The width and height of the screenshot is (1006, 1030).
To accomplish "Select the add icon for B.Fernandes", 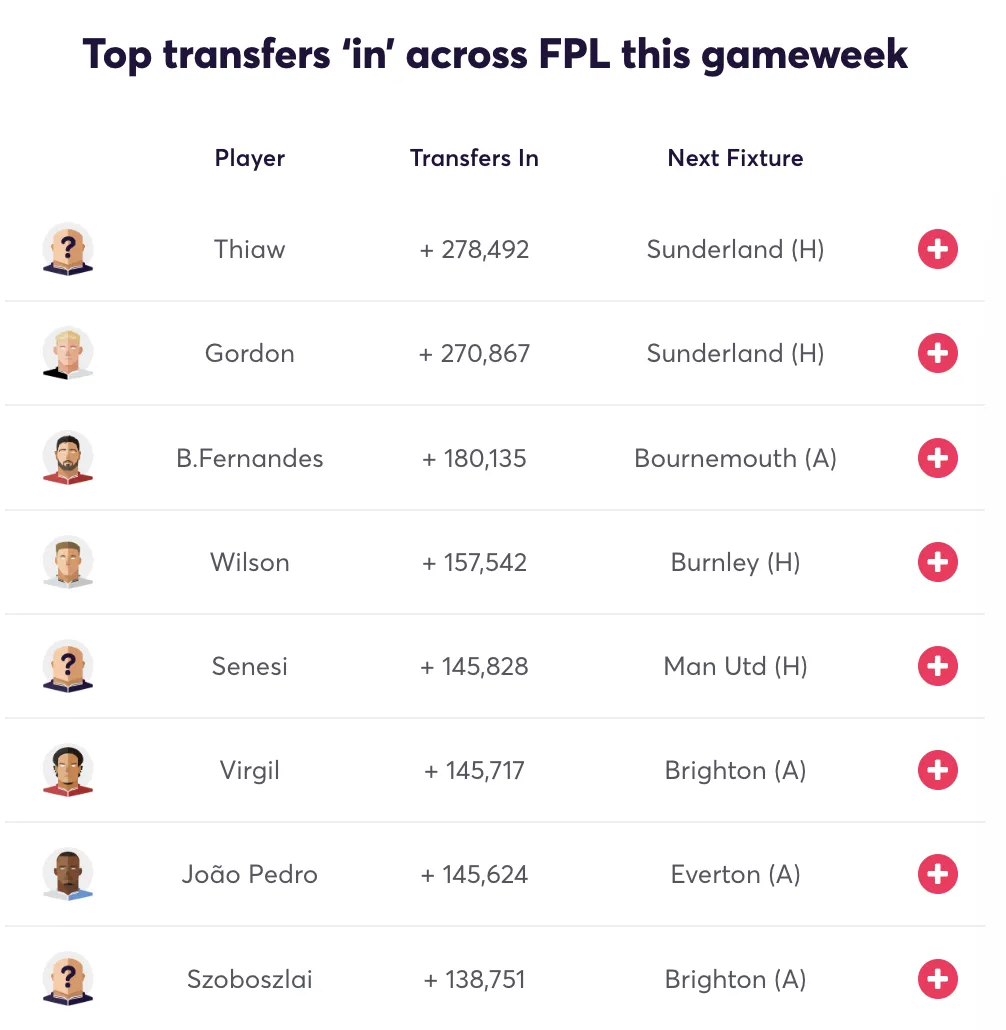I will tap(937, 458).
